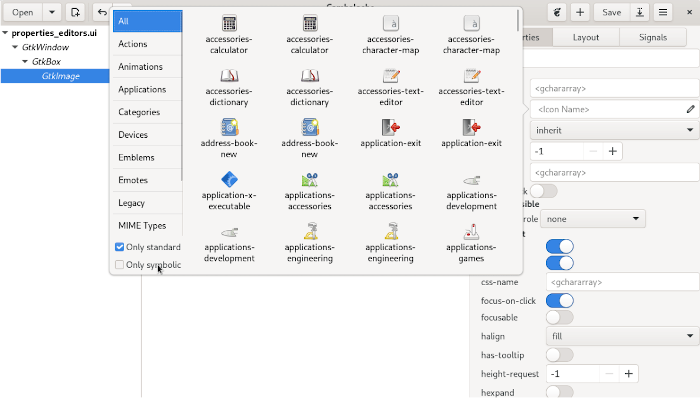Image resolution: width=700 pixels, height=401 pixels.
Task: Open the halign fill dropdown
Action: [x=622, y=336]
